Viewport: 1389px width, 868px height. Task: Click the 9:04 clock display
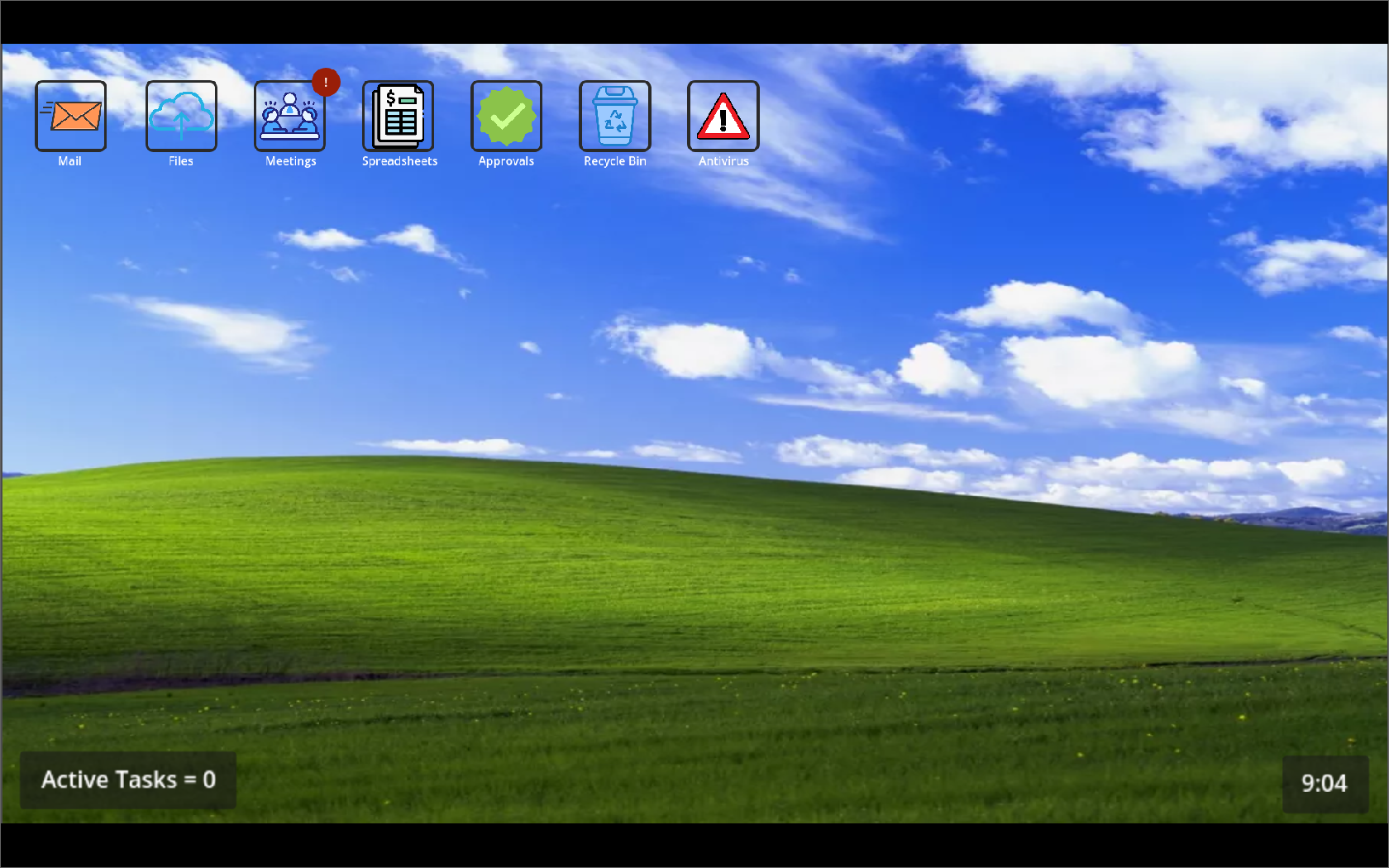click(1325, 784)
